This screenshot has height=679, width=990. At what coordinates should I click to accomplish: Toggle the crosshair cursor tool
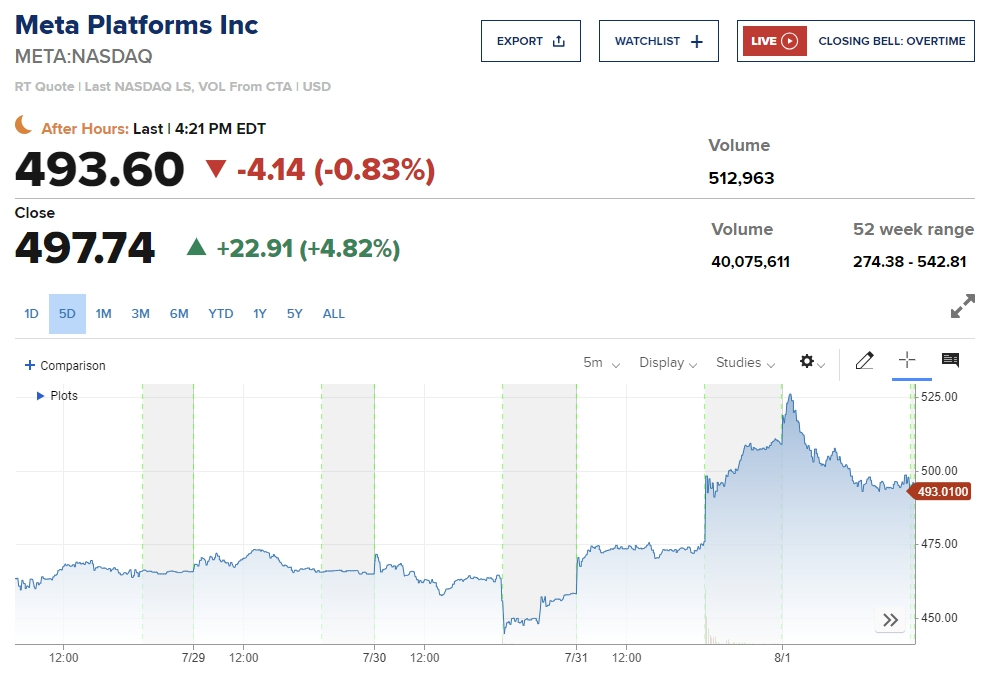point(907,361)
